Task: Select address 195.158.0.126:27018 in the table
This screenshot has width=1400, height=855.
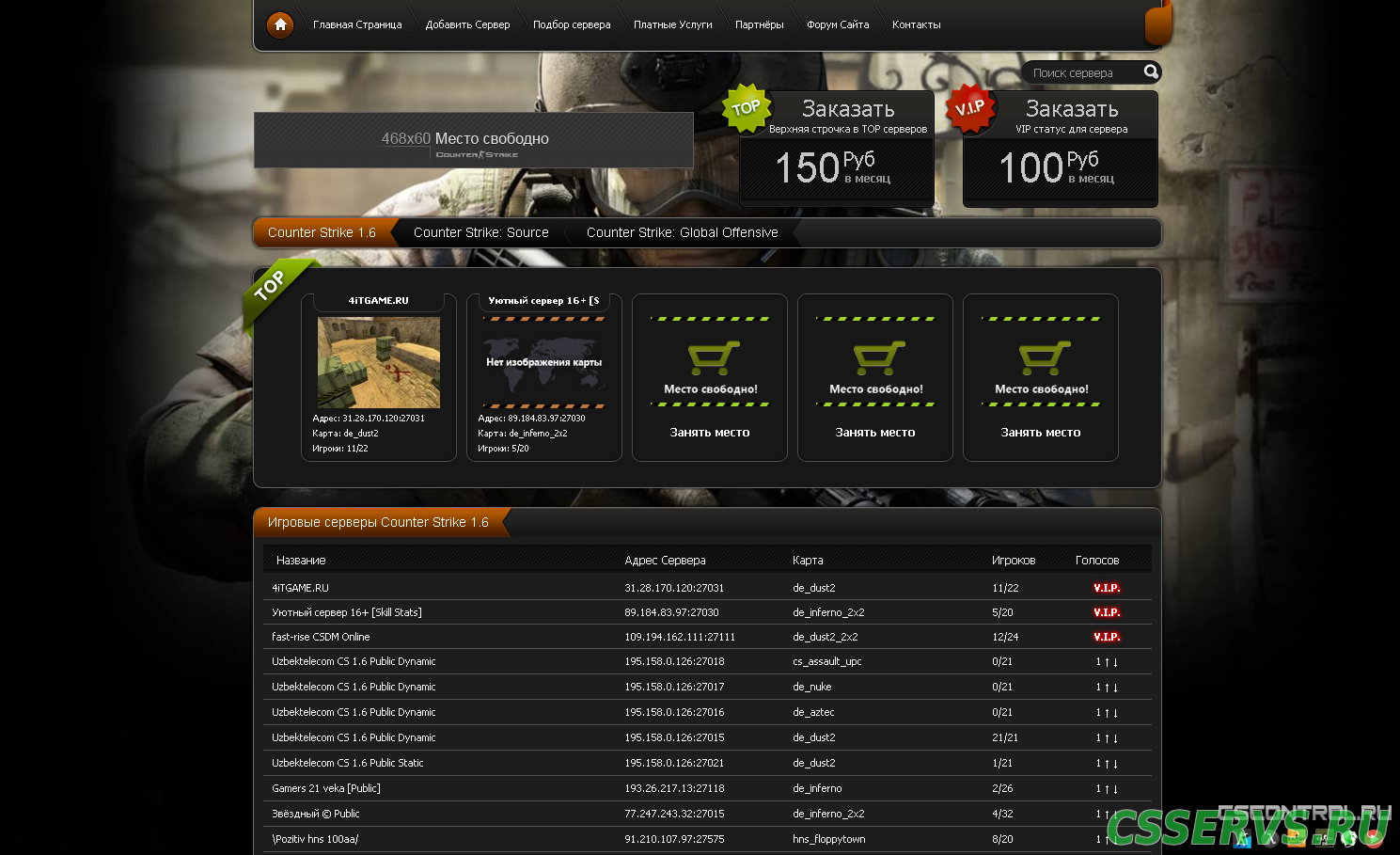Action: coord(674,661)
